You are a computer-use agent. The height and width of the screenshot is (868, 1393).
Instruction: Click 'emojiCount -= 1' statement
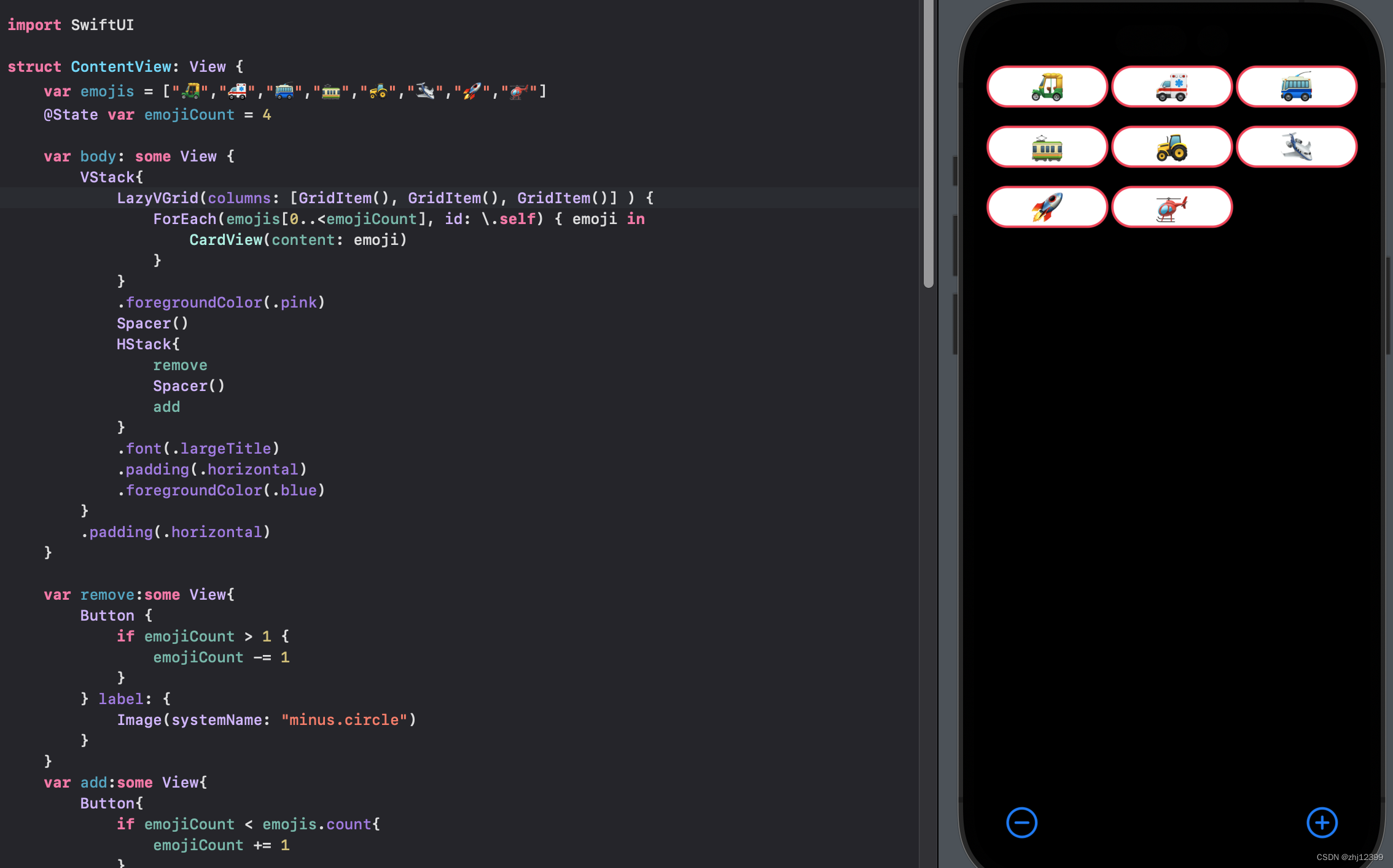coord(221,657)
